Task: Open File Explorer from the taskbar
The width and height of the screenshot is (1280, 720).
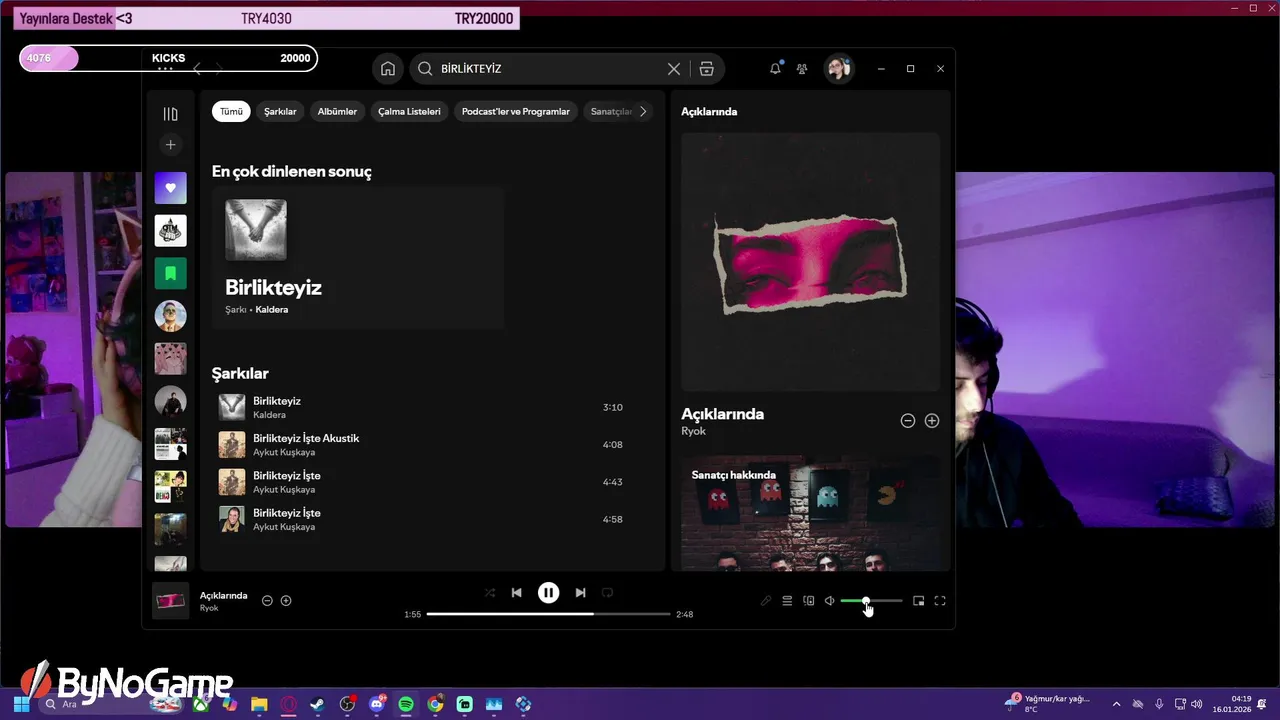Action: [259, 704]
